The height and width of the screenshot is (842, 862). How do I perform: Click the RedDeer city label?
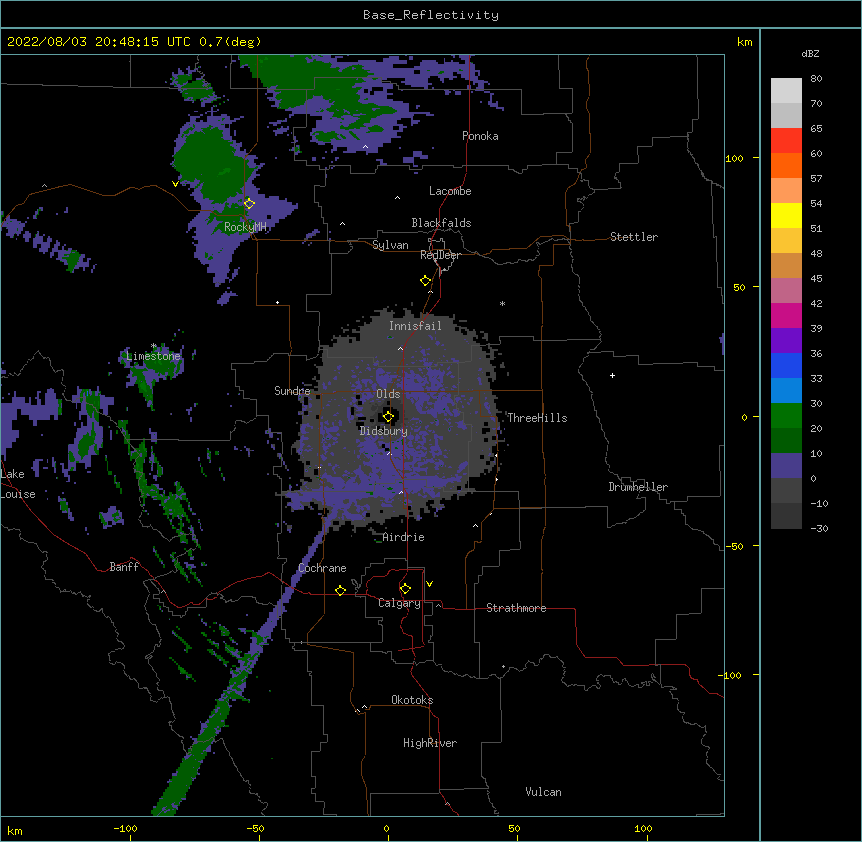click(440, 255)
